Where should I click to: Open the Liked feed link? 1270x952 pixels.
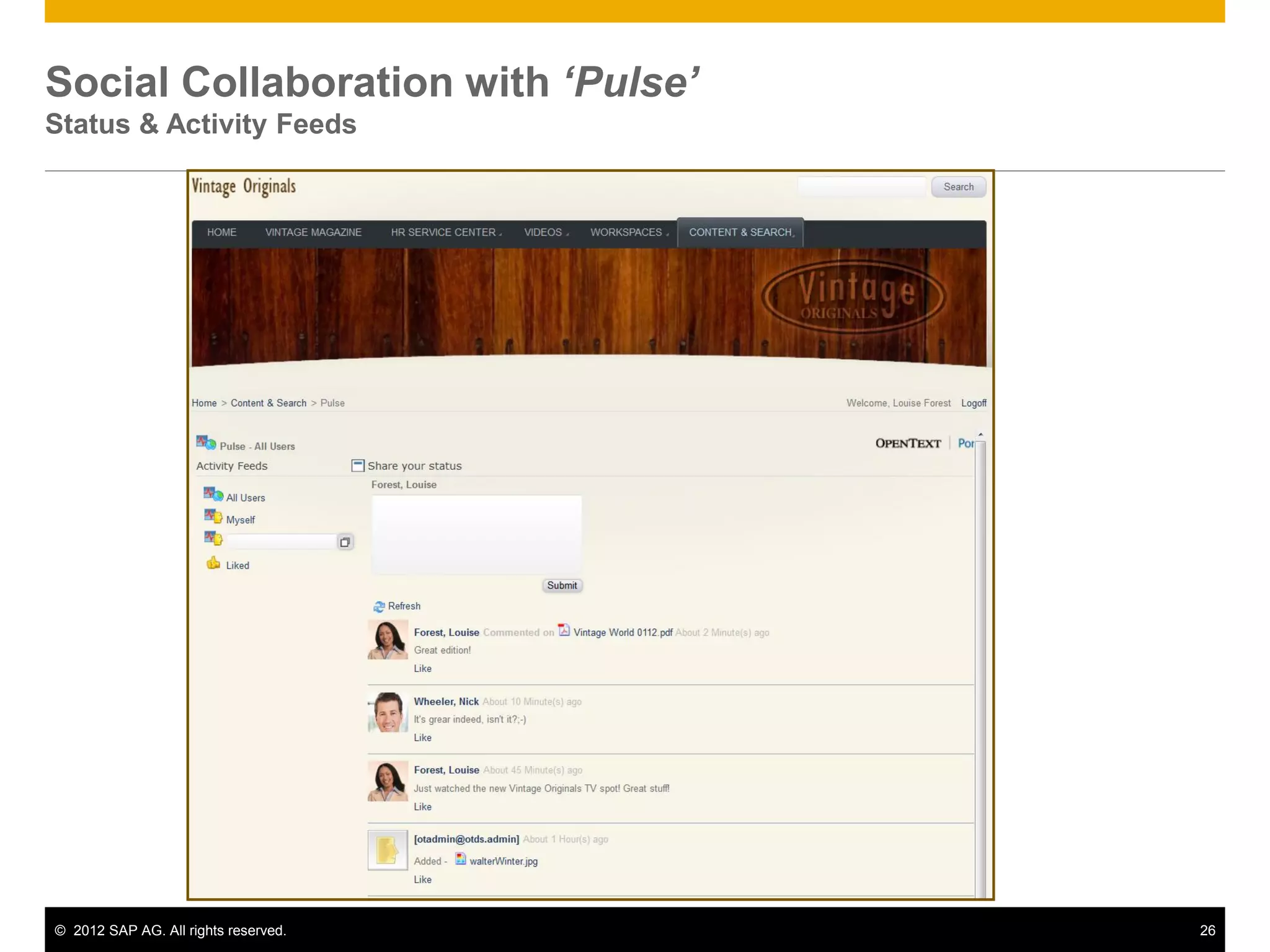pos(238,565)
